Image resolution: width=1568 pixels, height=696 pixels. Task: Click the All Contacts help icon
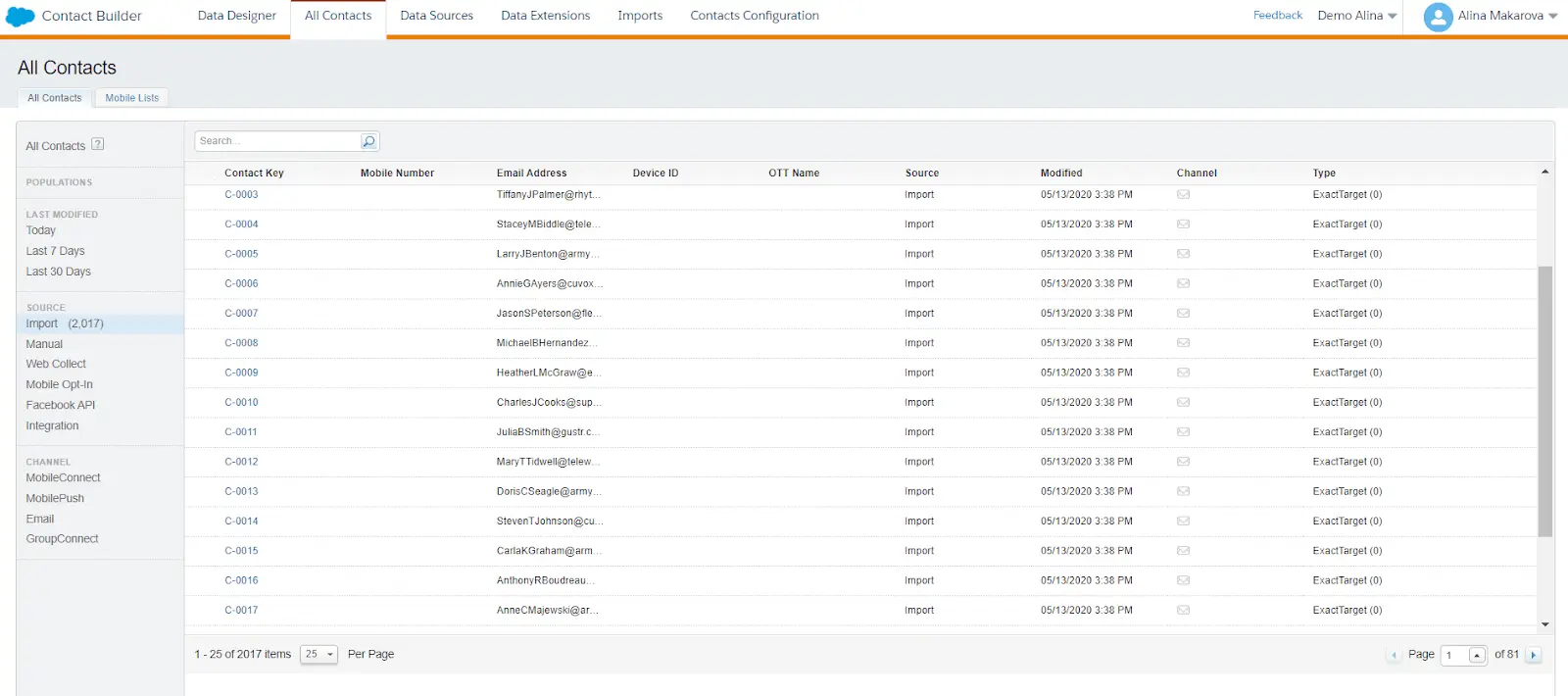tap(98, 144)
